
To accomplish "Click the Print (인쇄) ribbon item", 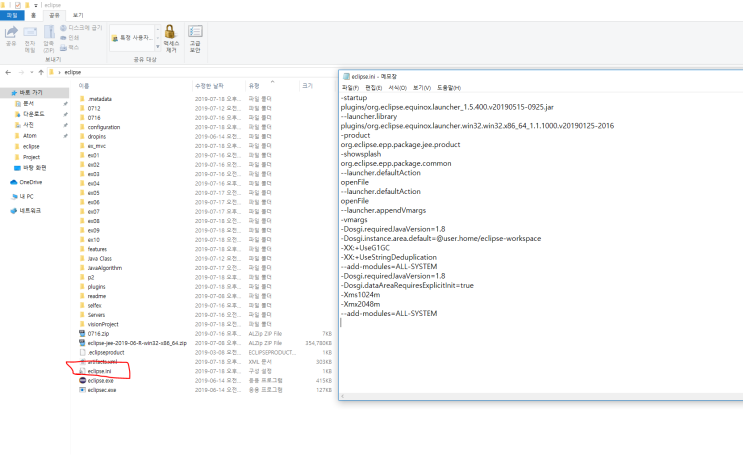I will [70, 37].
